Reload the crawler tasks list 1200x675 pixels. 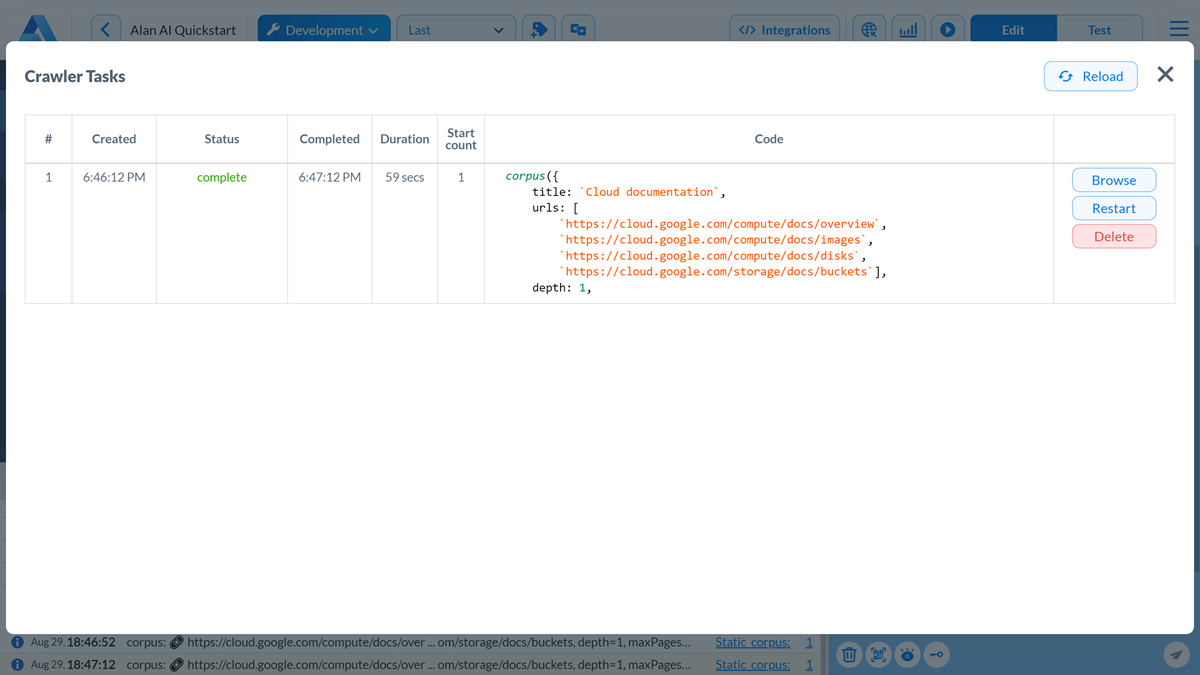(x=1090, y=76)
